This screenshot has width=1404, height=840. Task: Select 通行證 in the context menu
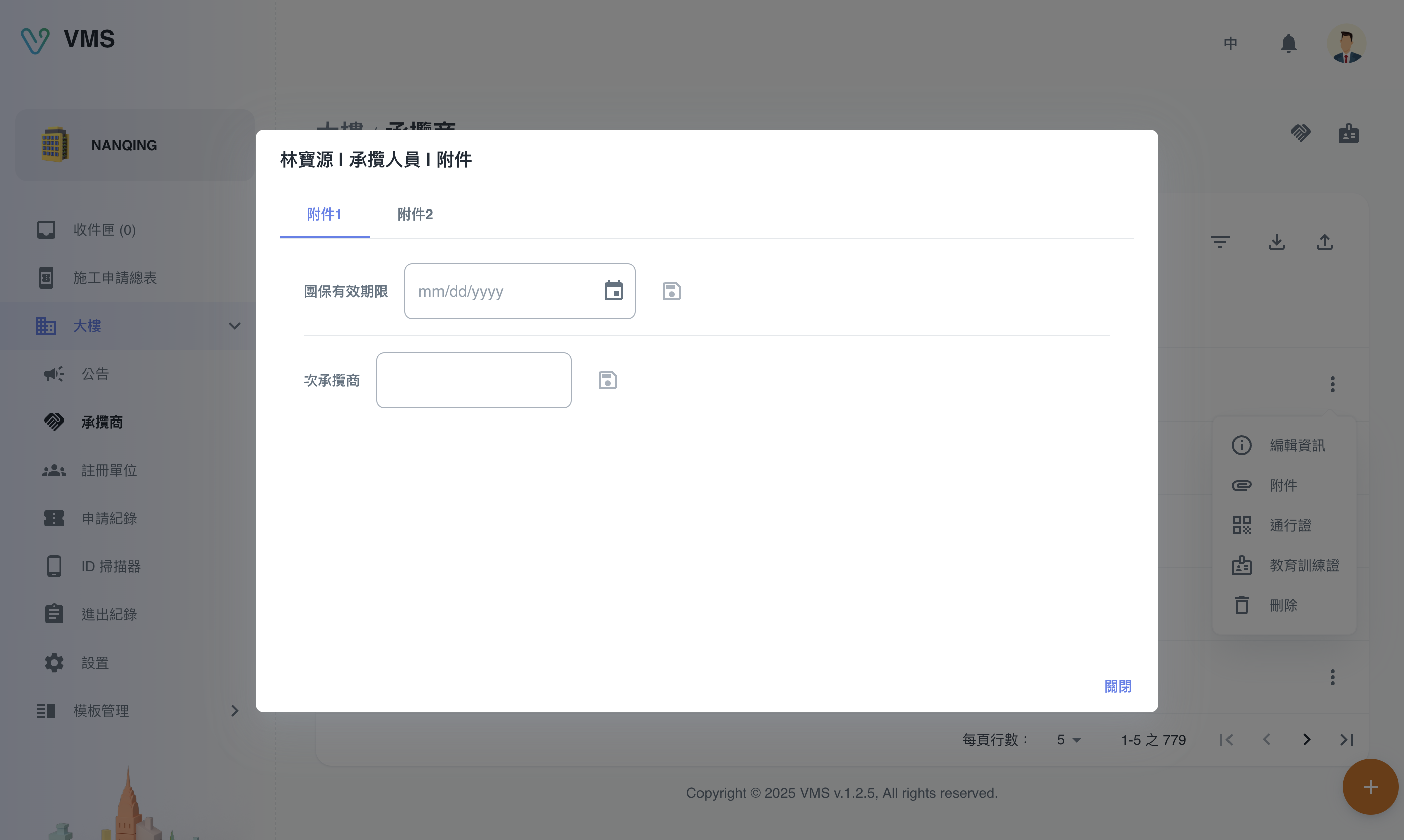click(x=1290, y=525)
